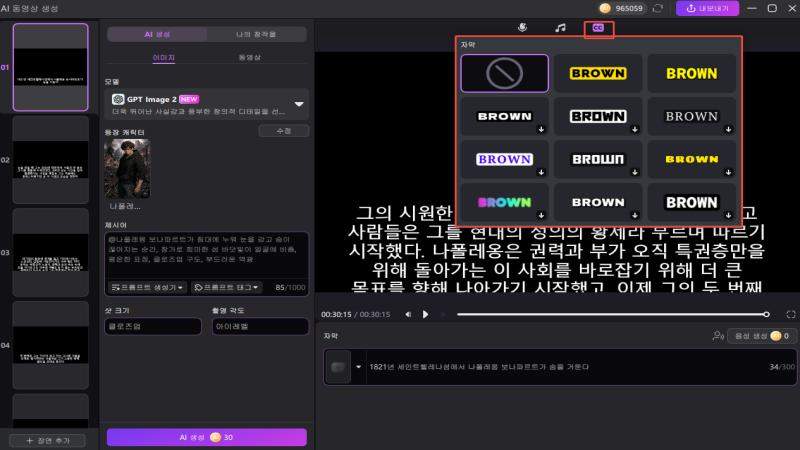
Task: Expand the arrow beside the 1821년 subtitle line
Action: [358, 367]
